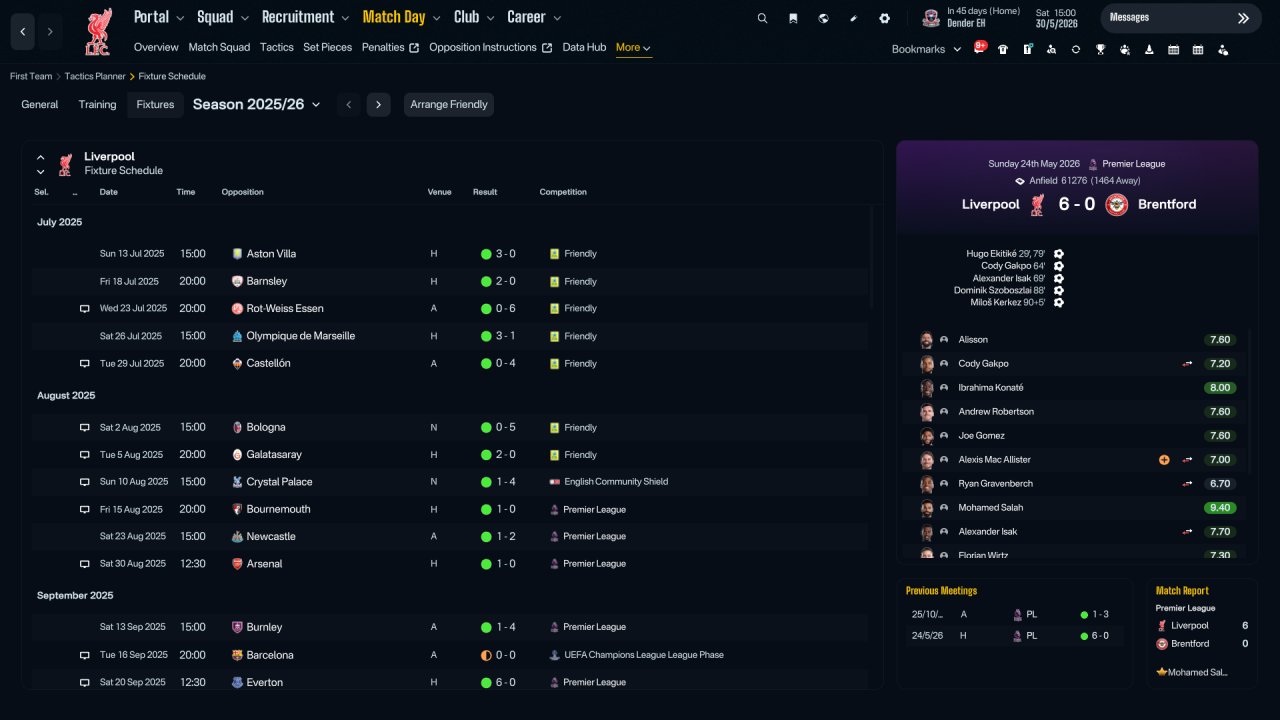The height and width of the screenshot is (720, 1280).
Task: Click the Arrange Friendly button
Action: point(449,105)
